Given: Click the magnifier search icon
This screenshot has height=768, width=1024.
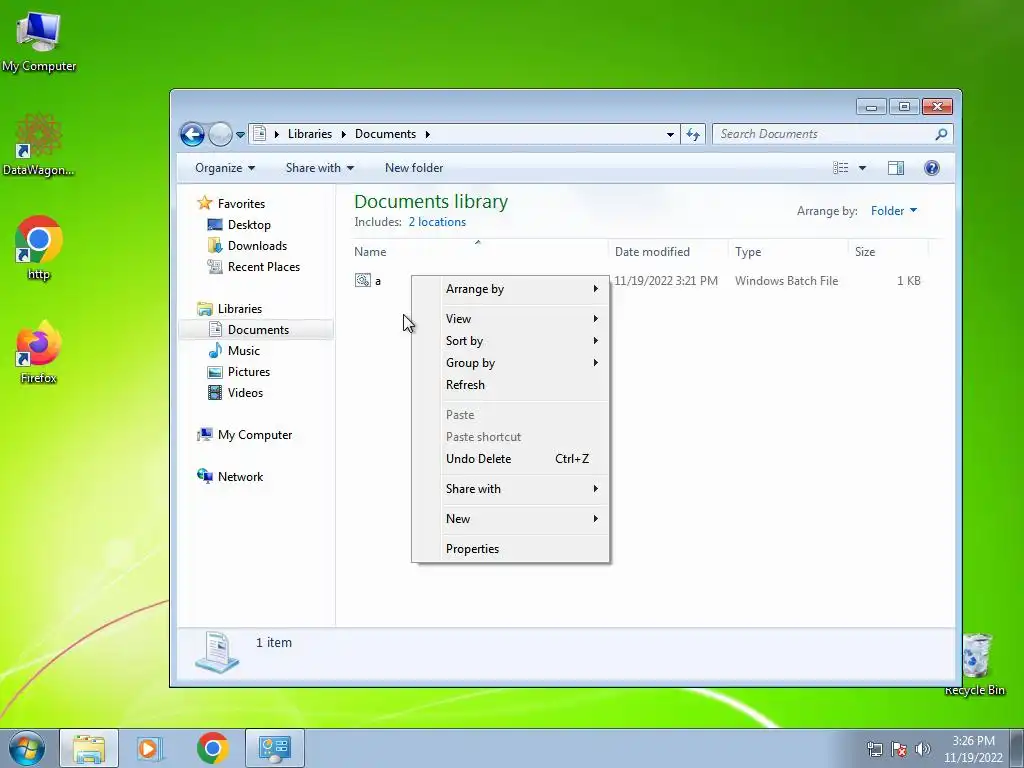Looking at the screenshot, I should [x=941, y=134].
